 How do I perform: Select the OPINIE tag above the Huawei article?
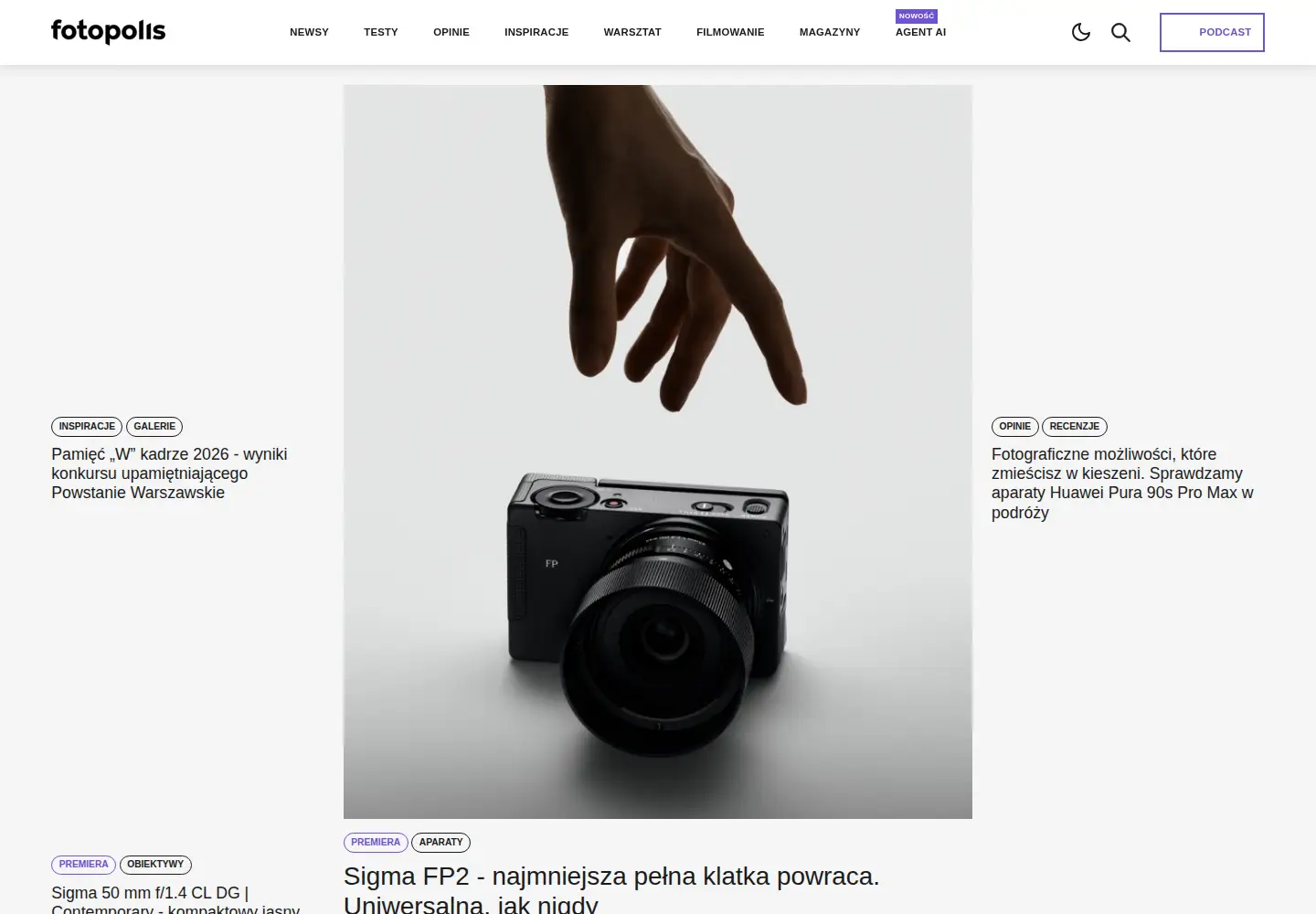pos(1014,427)
